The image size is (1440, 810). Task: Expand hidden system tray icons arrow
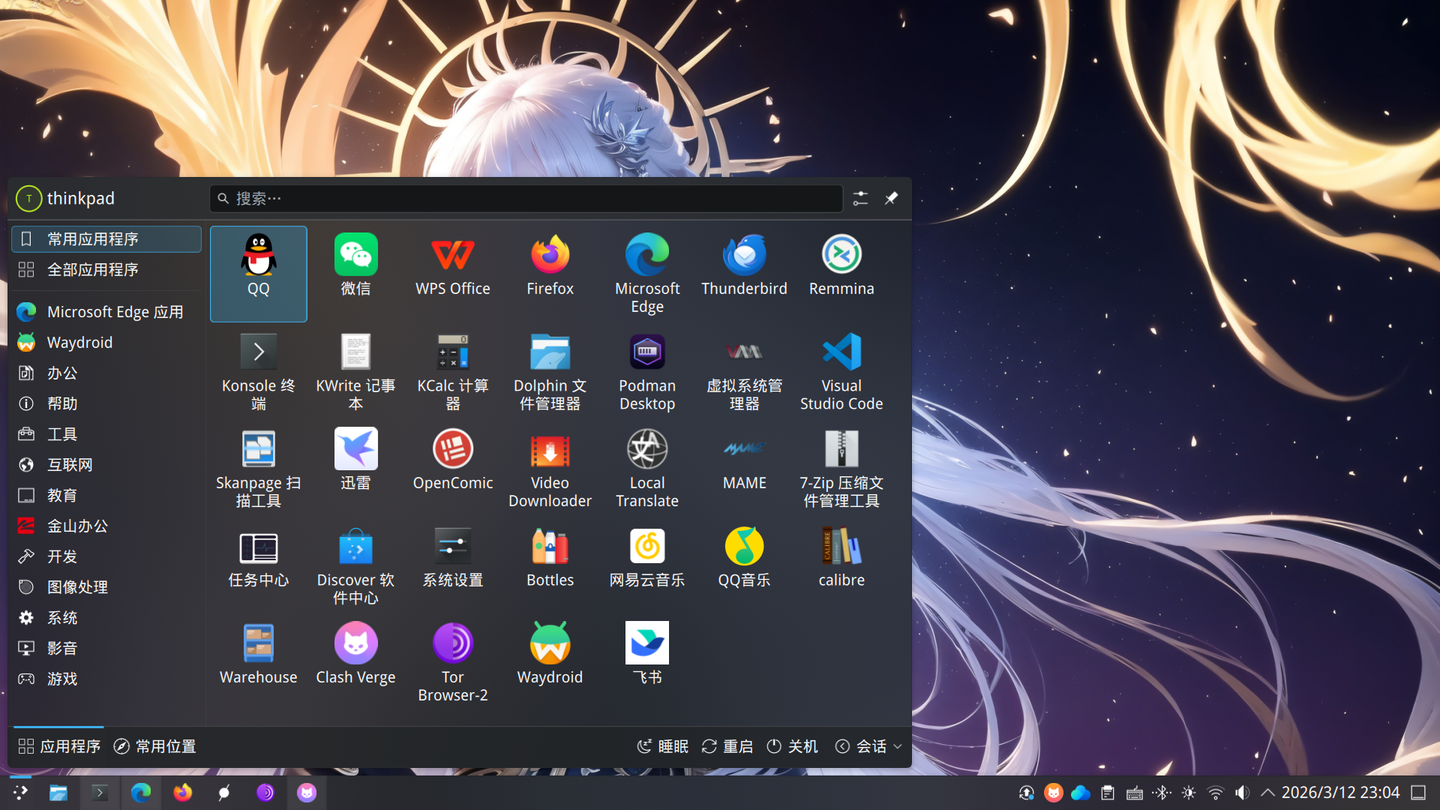point(1267,793)
